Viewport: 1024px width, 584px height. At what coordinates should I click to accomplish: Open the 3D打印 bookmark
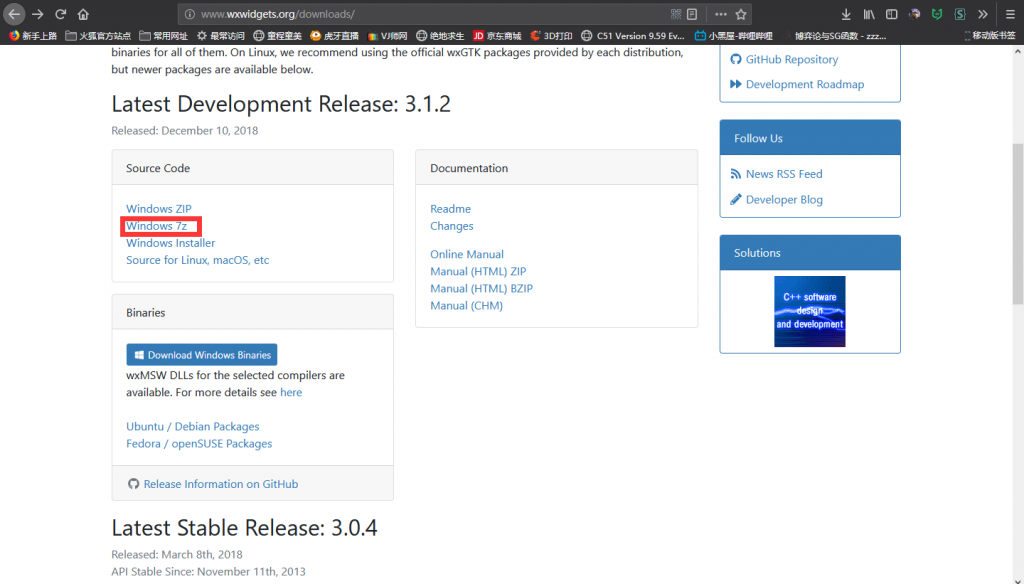551,36
